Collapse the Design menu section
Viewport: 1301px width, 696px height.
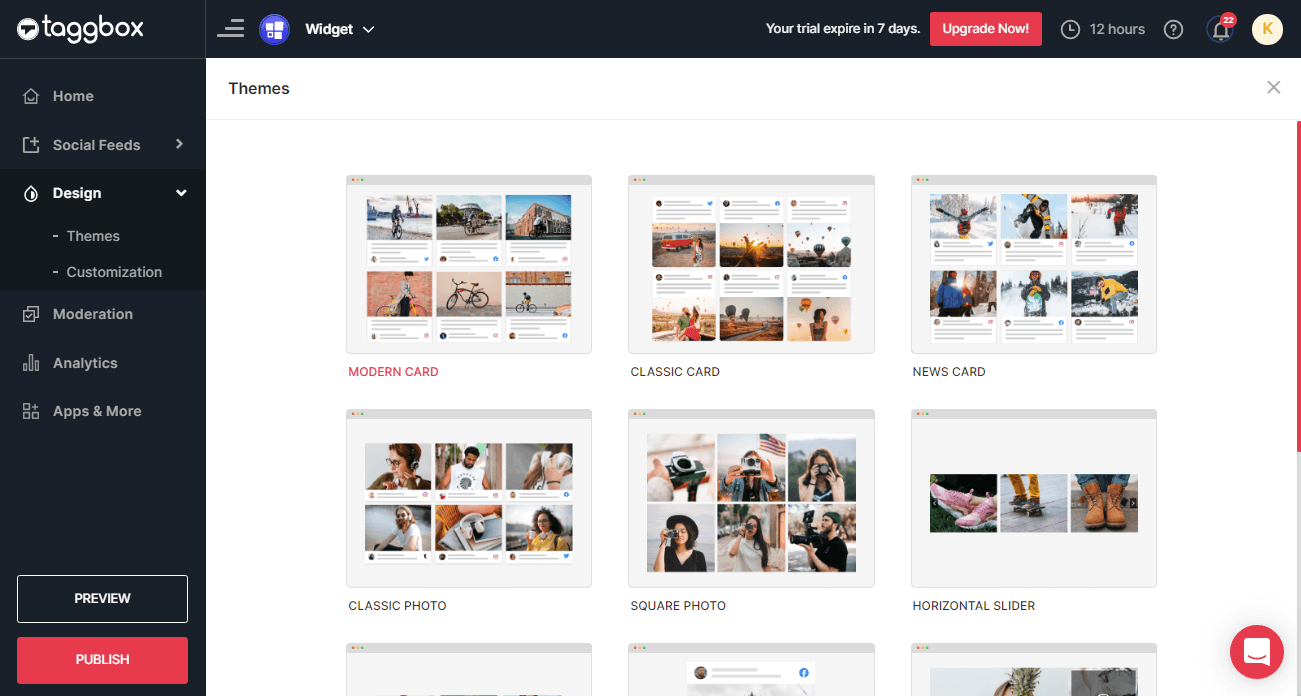coord(181,193)
